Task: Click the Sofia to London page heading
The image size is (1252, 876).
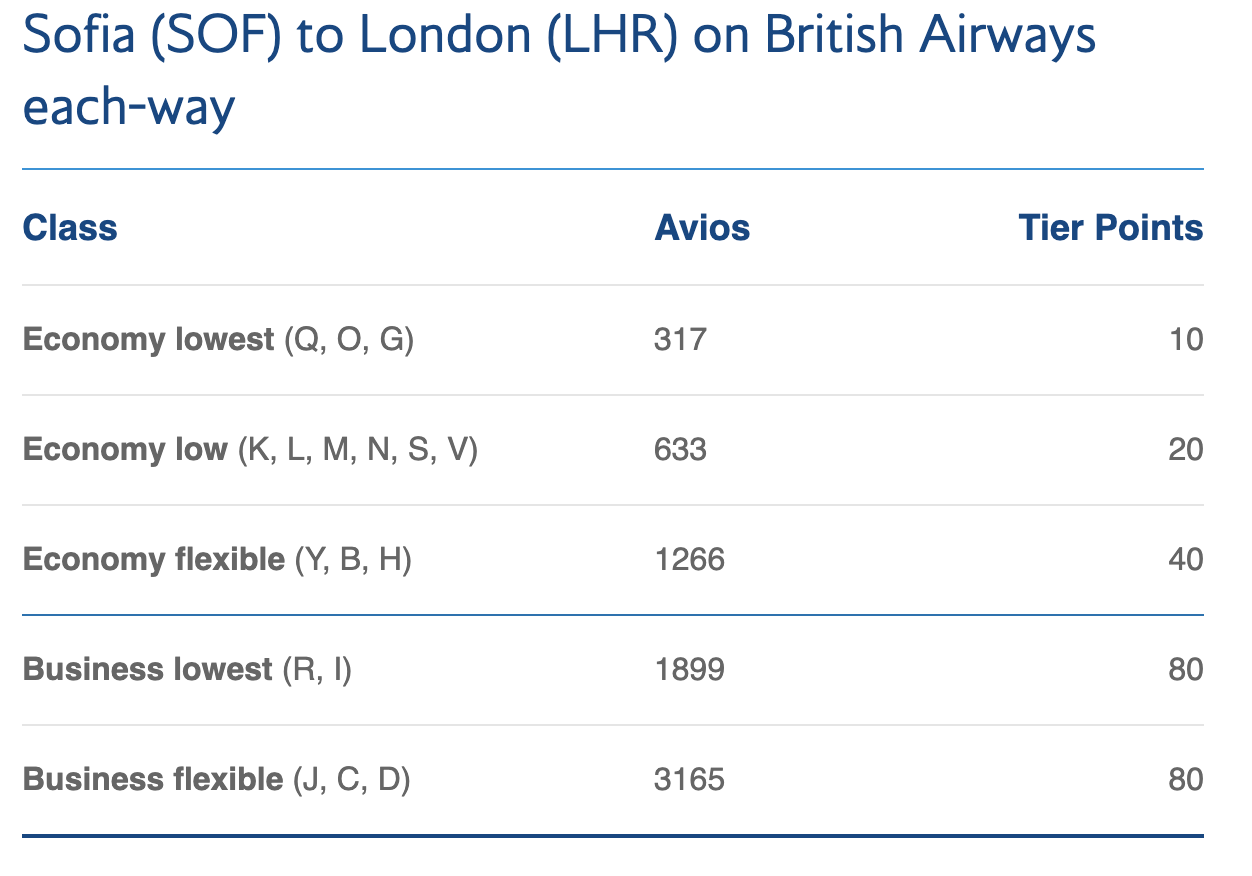Action: click(559, 36)
